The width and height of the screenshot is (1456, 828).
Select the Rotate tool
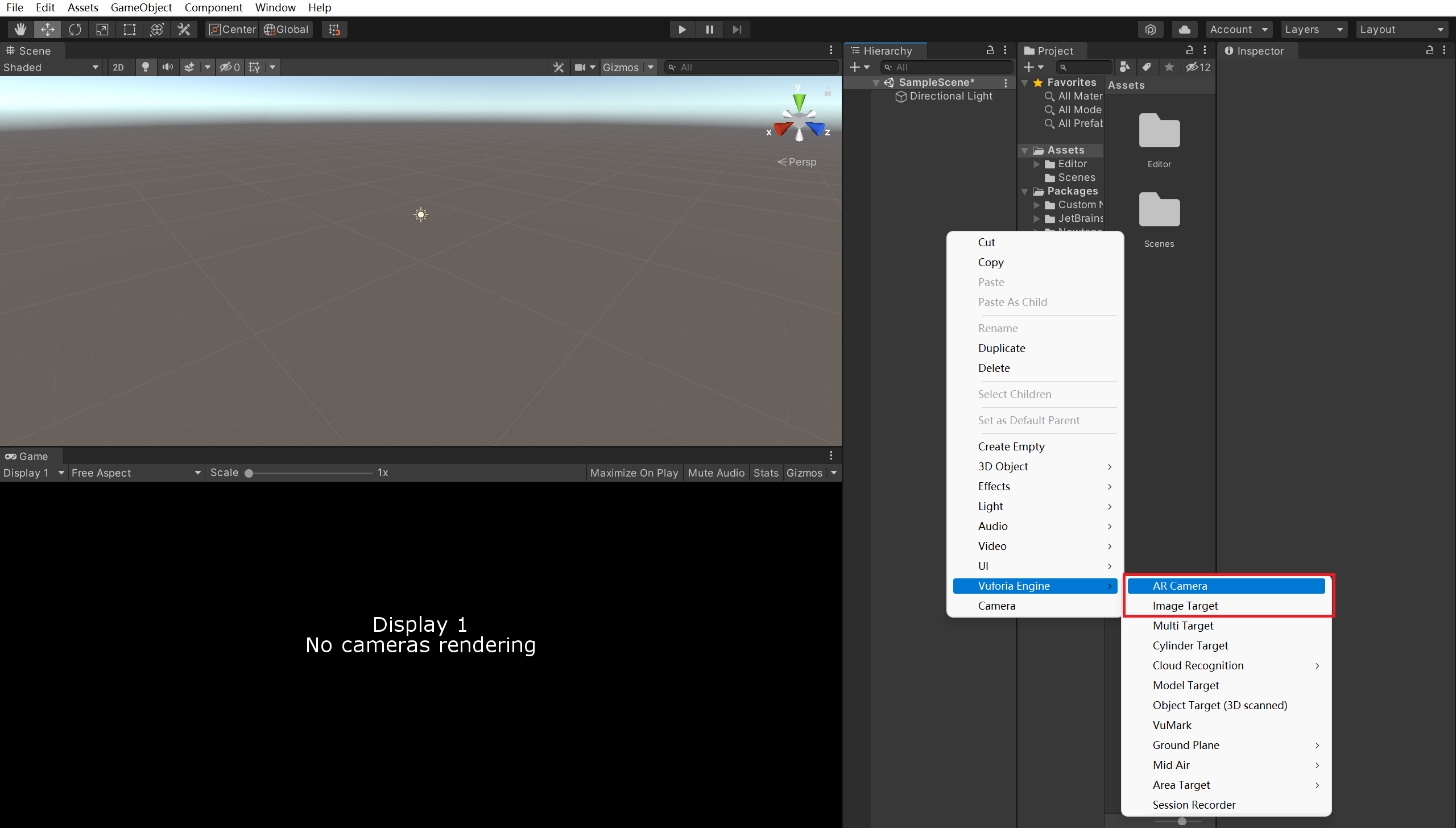tap(75, 29)
